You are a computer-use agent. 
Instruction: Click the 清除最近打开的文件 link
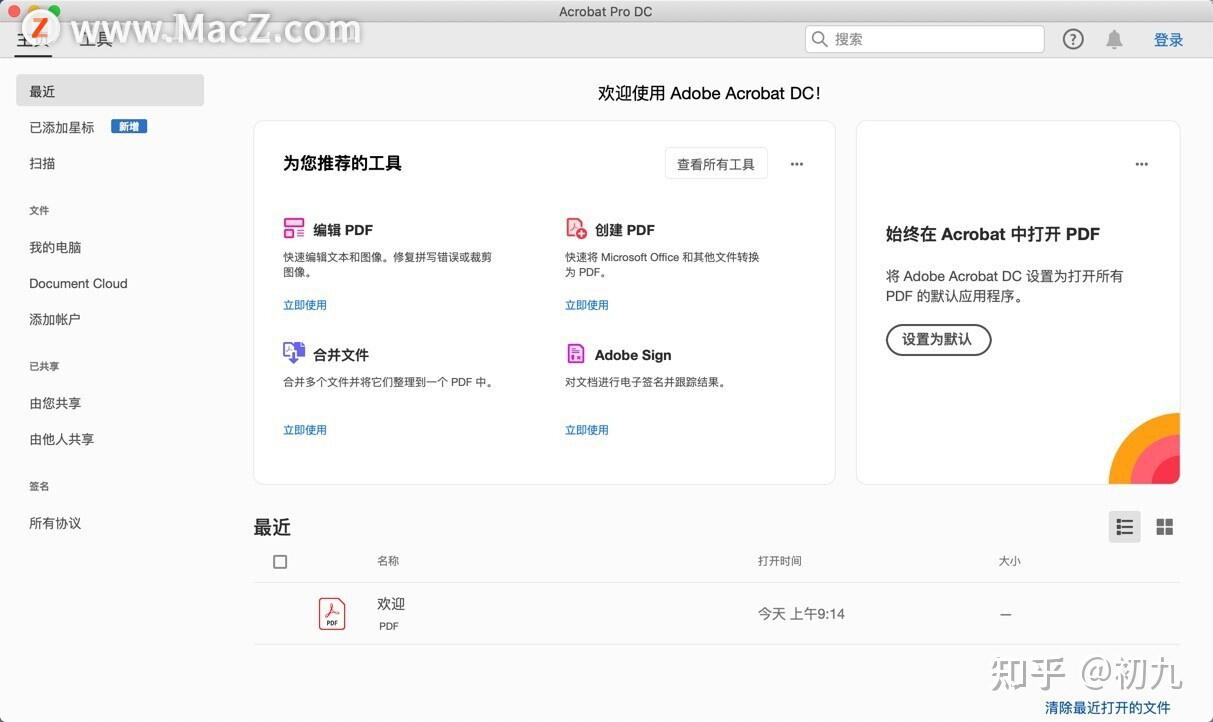tap(1108, 707)
